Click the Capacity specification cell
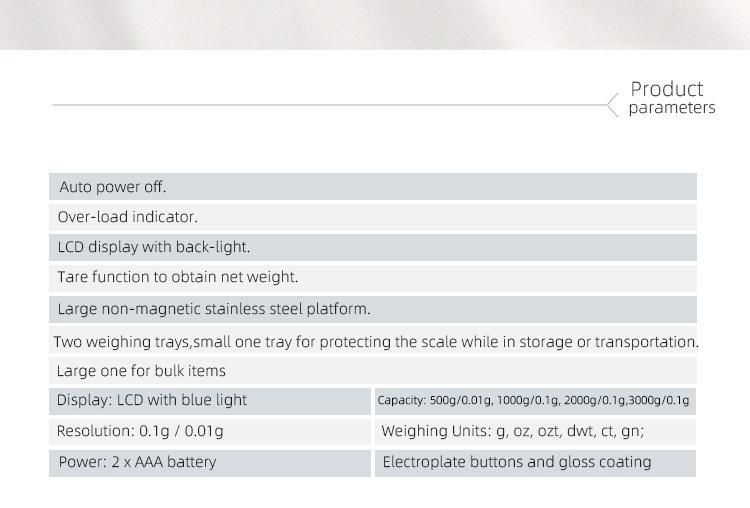Image resolution: width=750 pixels, height=508 pixels. [x=535, y=401]
